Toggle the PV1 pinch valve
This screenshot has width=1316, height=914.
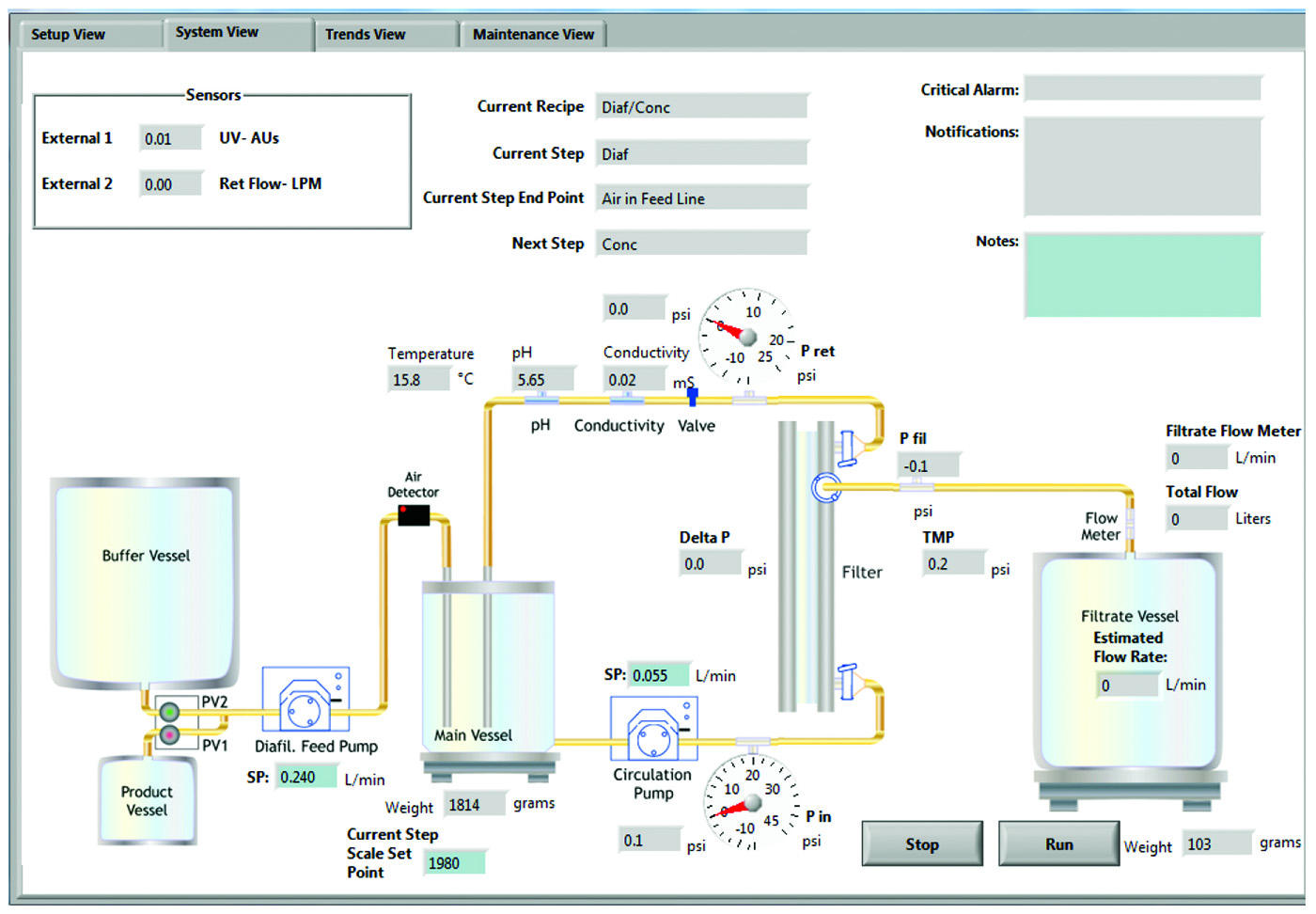[169, 734]
